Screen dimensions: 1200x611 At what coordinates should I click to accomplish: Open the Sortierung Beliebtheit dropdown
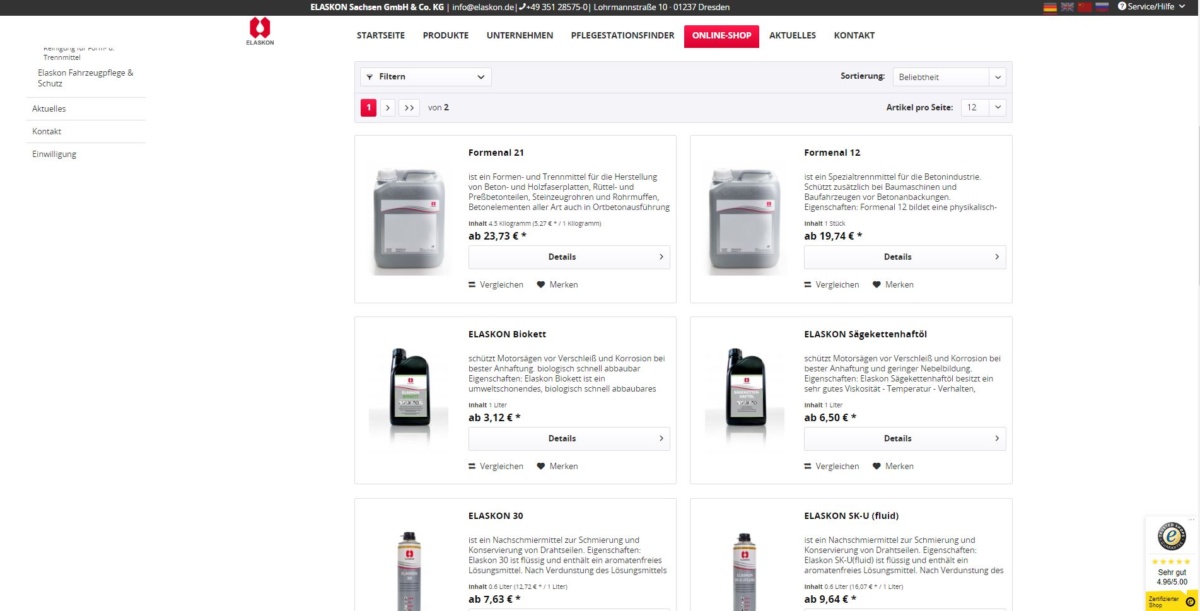tap(949, 77)
